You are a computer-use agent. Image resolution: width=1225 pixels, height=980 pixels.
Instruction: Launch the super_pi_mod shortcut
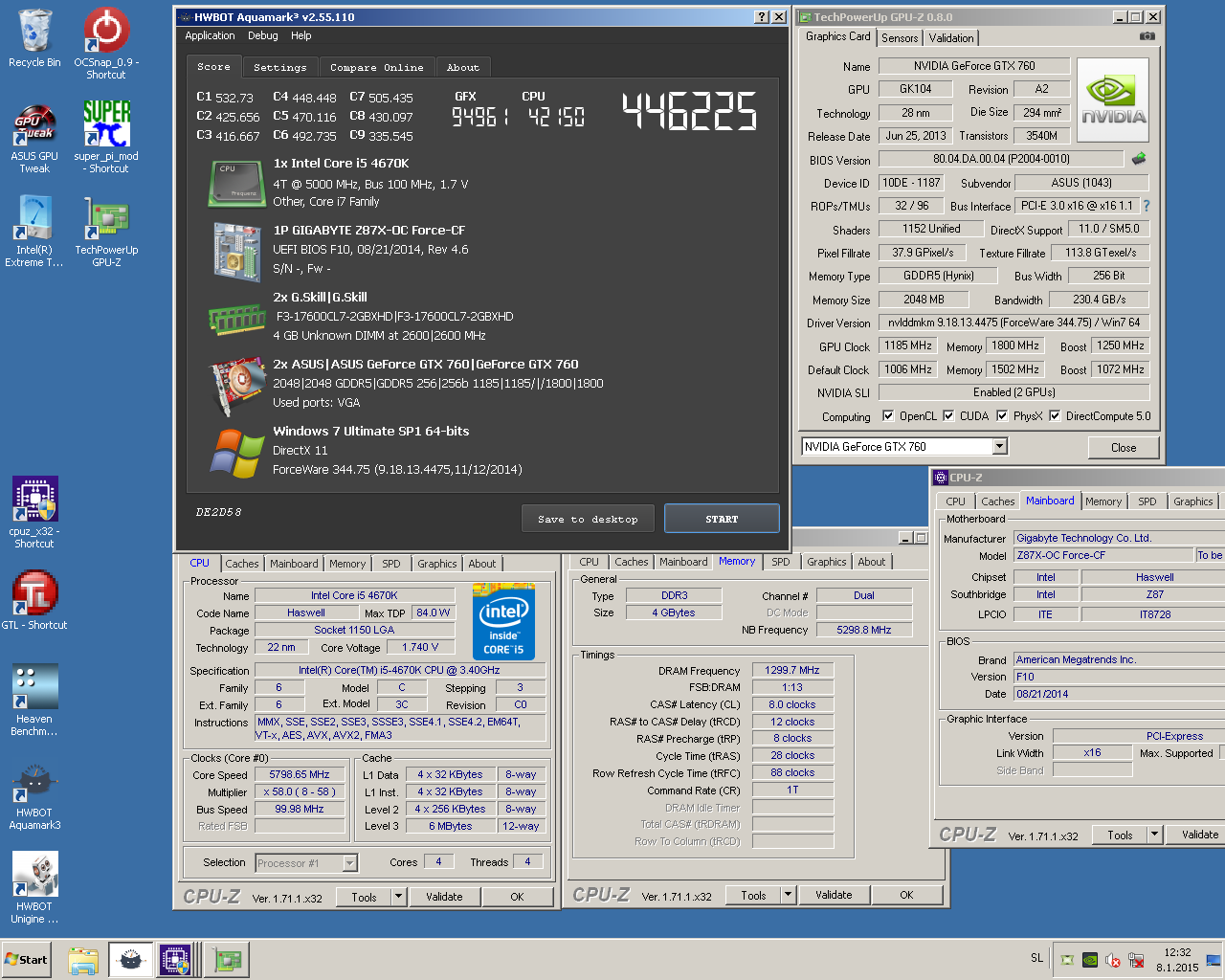(x=106, y=137)
